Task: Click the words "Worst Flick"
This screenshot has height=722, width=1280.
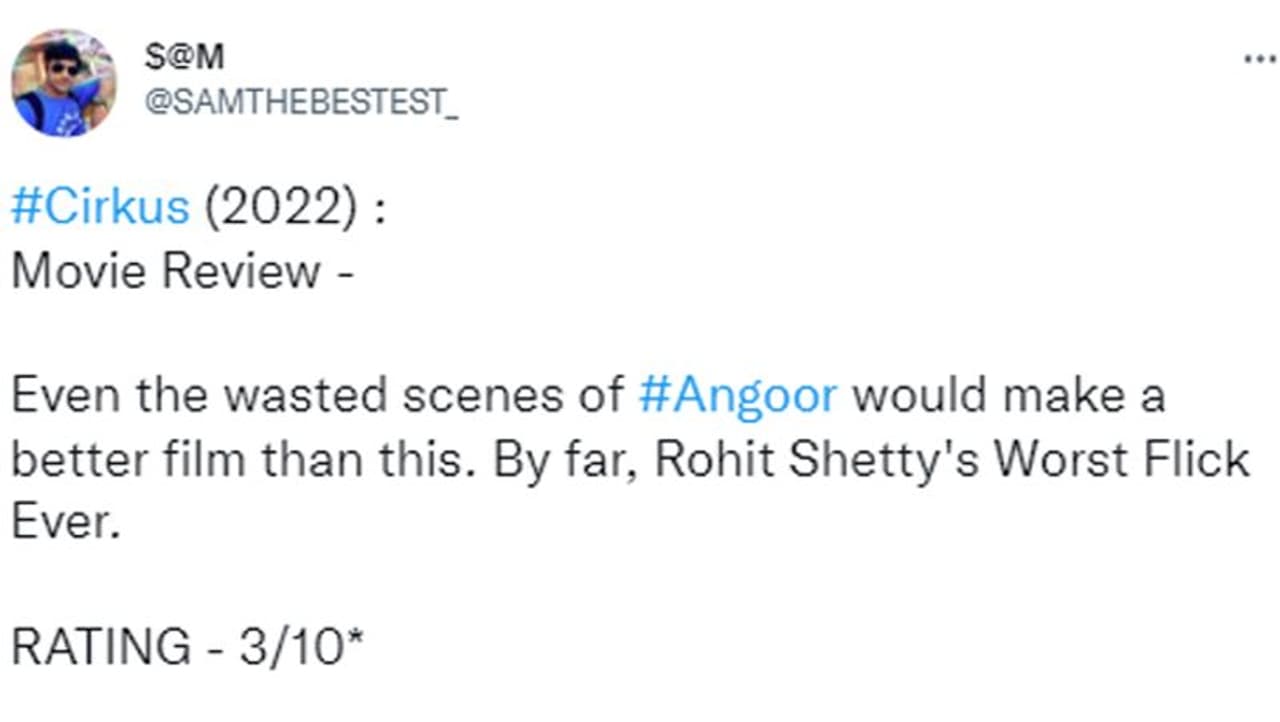Action: [1123, 459]
